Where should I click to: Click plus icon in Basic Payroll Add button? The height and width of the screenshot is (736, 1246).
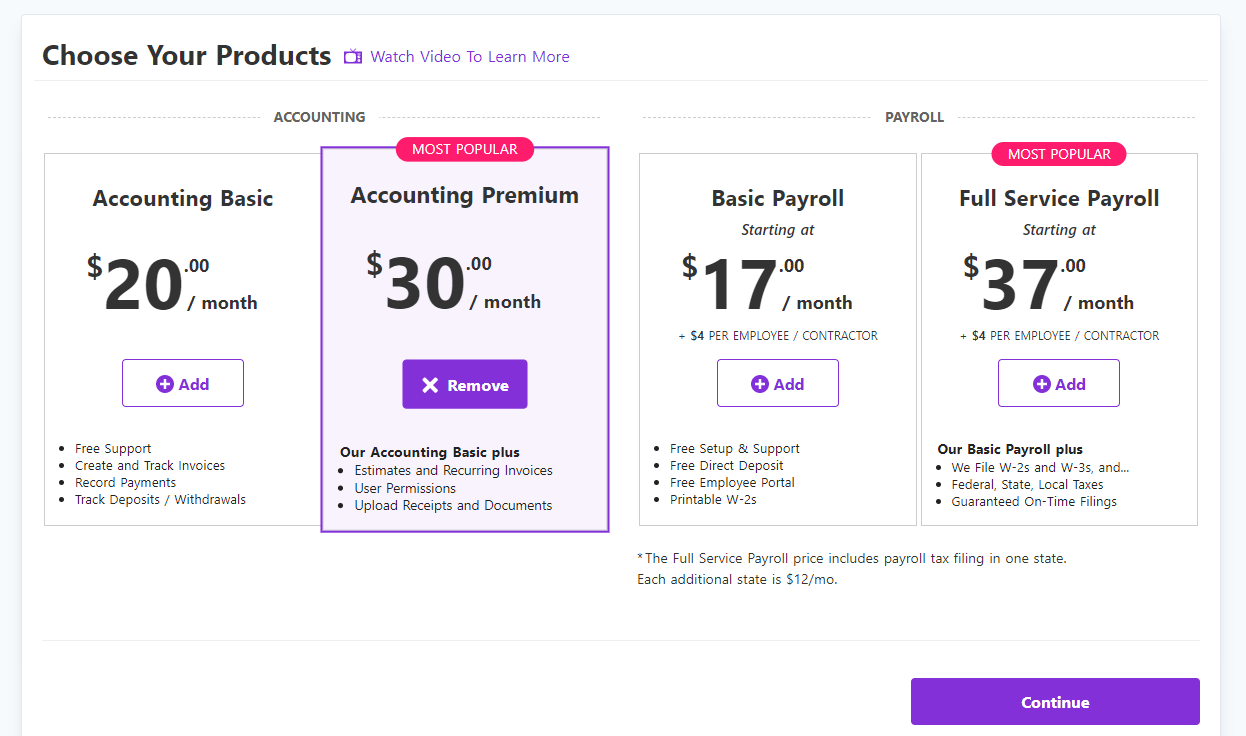(760, 384)
